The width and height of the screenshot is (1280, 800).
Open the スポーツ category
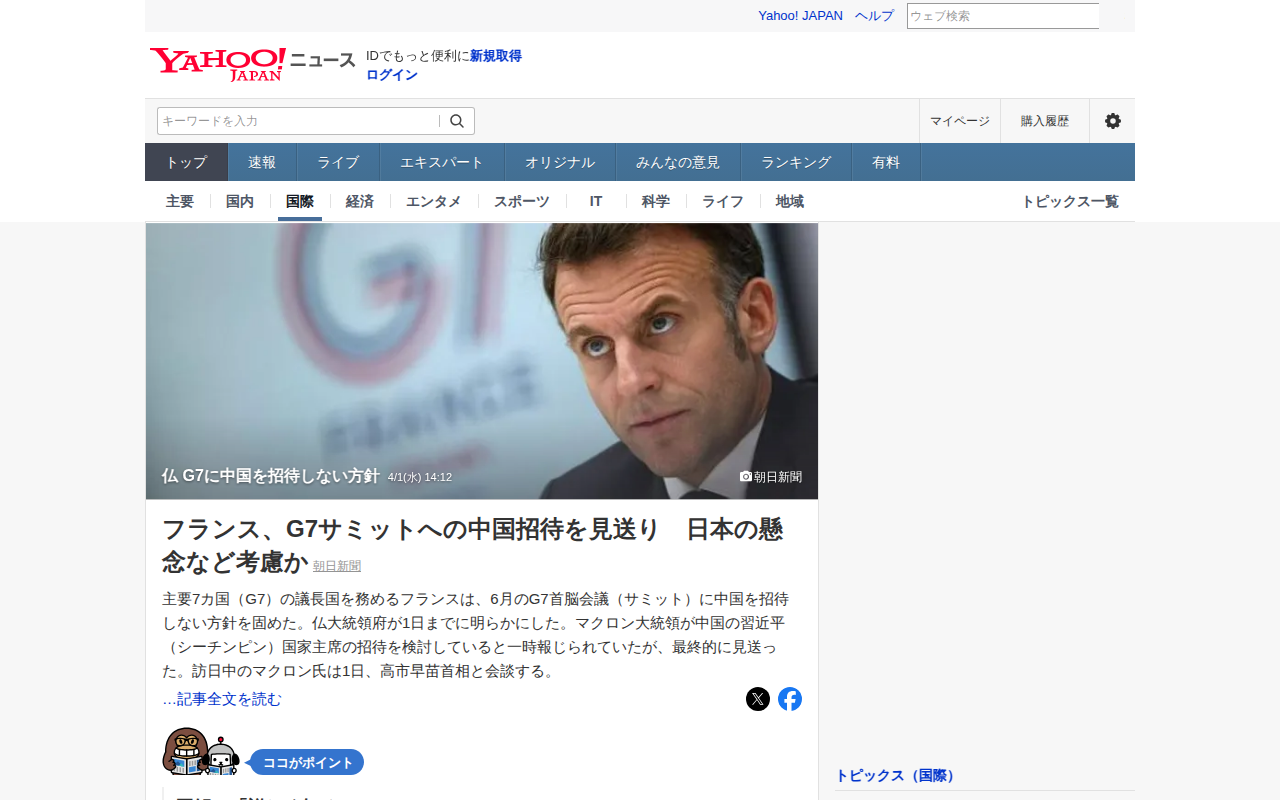522,201
